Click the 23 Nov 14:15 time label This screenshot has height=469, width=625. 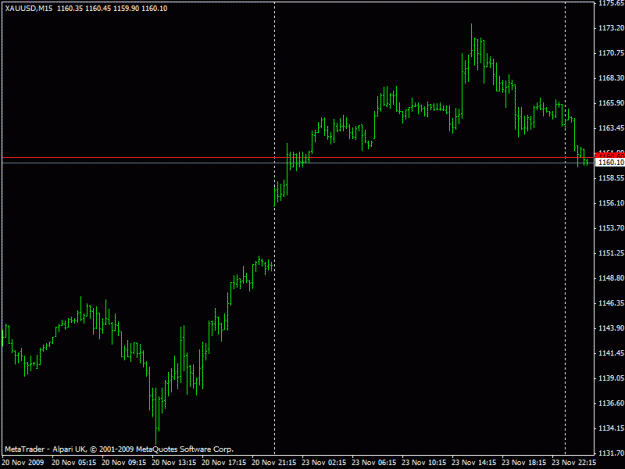(474, 463)
